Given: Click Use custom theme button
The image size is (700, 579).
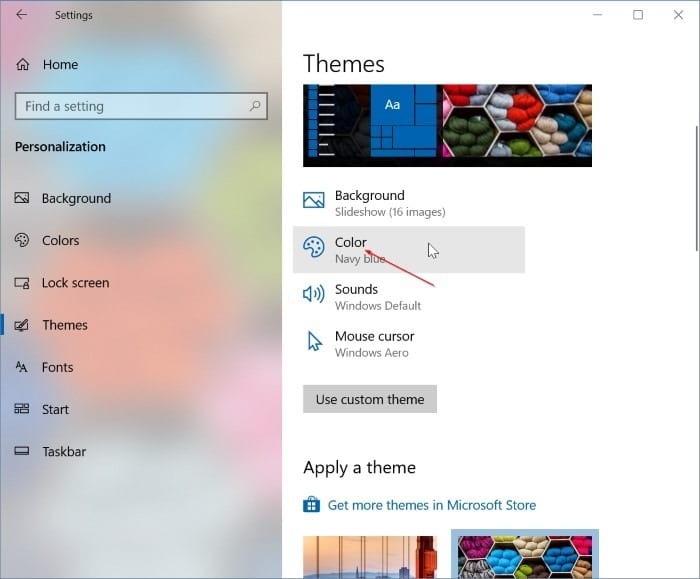Looking at the screenshot, I should coord(370,399).
